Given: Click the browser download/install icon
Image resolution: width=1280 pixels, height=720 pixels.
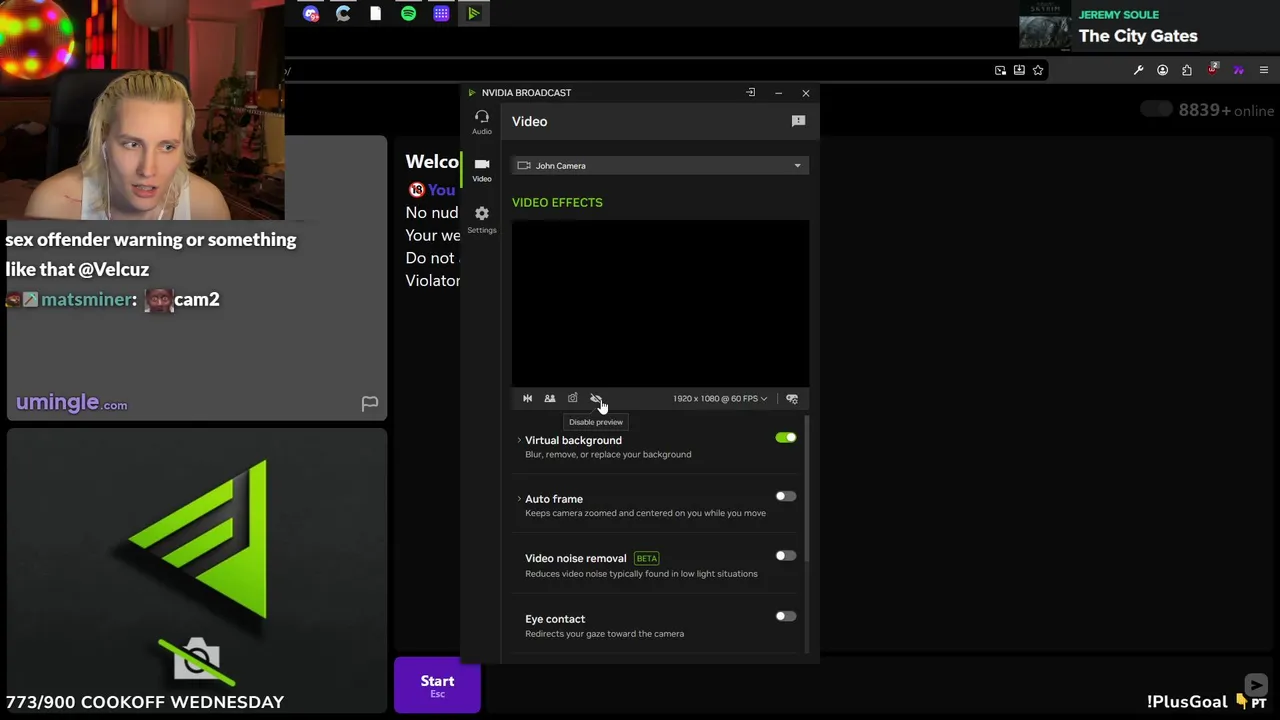Looking at the screenshot, I should coord(1019,70).
